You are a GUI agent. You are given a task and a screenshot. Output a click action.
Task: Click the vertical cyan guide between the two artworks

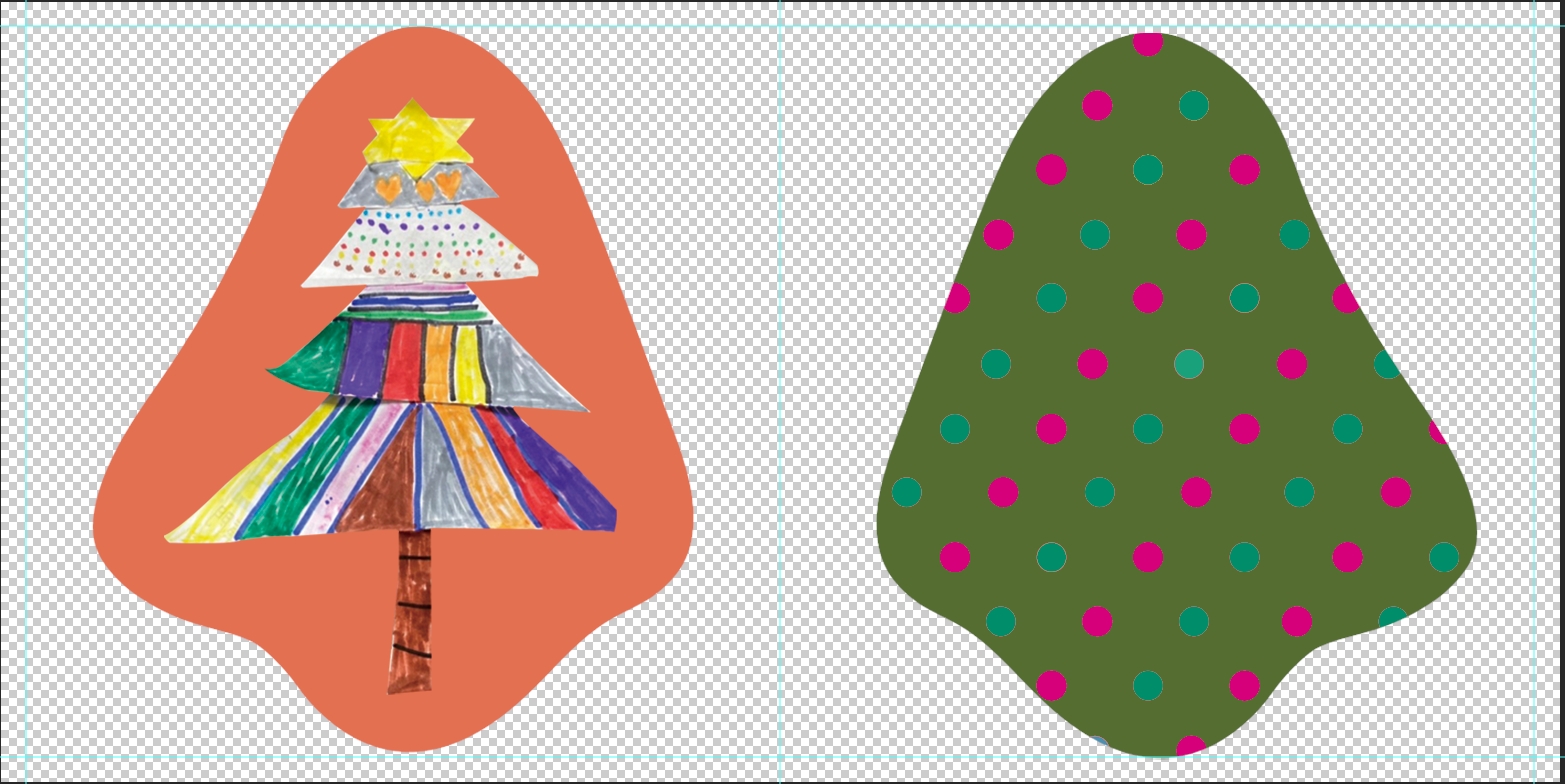click(x=779, y=400)
